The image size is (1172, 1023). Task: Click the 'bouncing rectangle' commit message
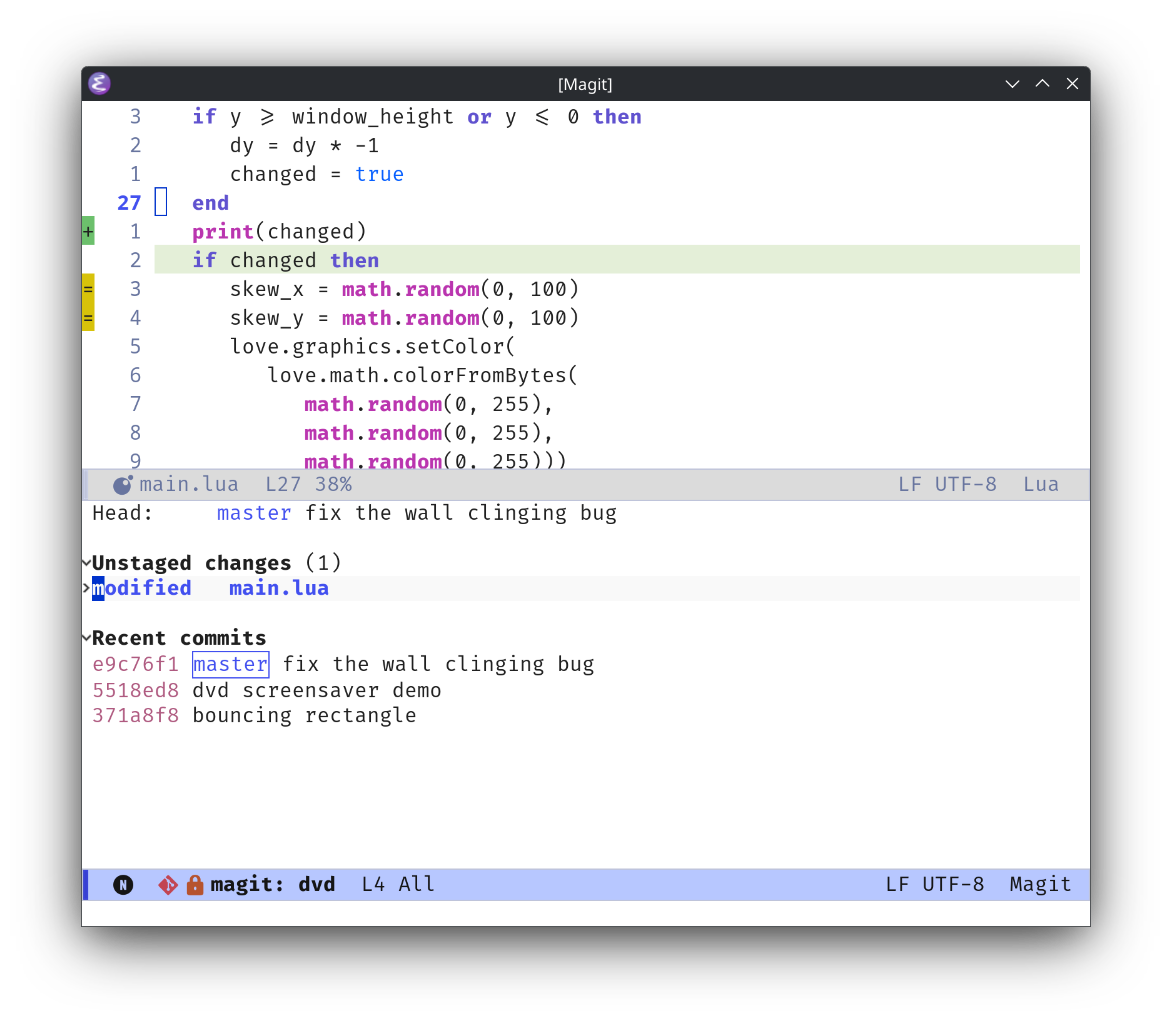304,715
